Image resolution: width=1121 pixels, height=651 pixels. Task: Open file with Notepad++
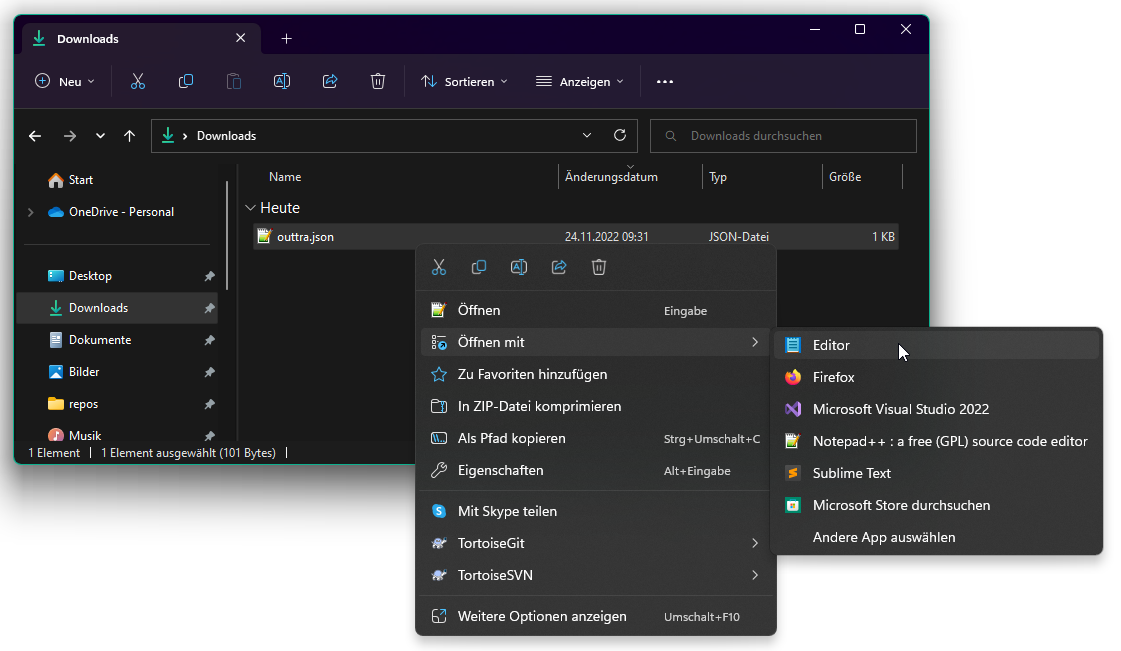937,442
